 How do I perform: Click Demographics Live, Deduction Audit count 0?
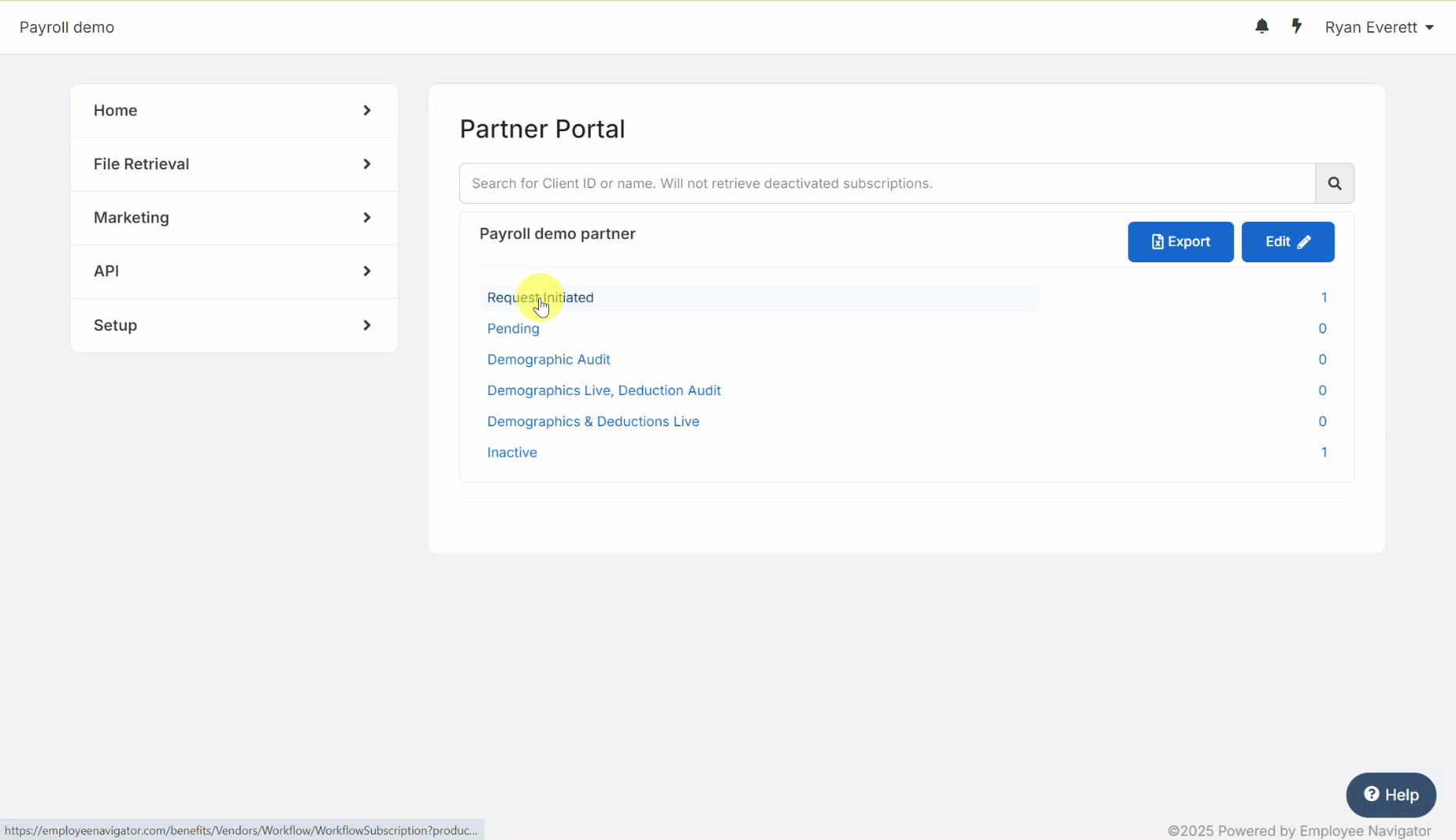[x=1322, y=390]
